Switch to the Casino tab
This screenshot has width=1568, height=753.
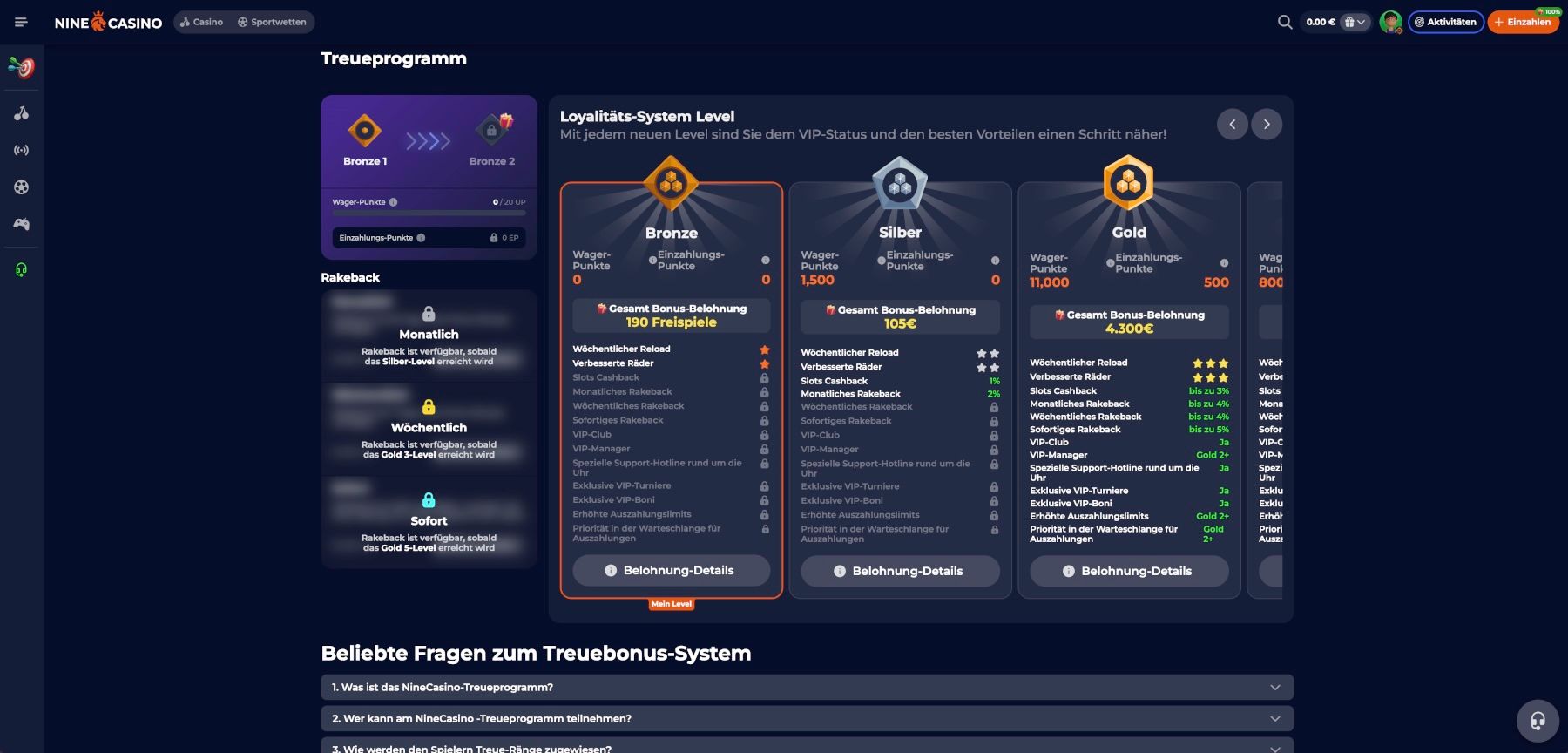(x=201, y=22)
